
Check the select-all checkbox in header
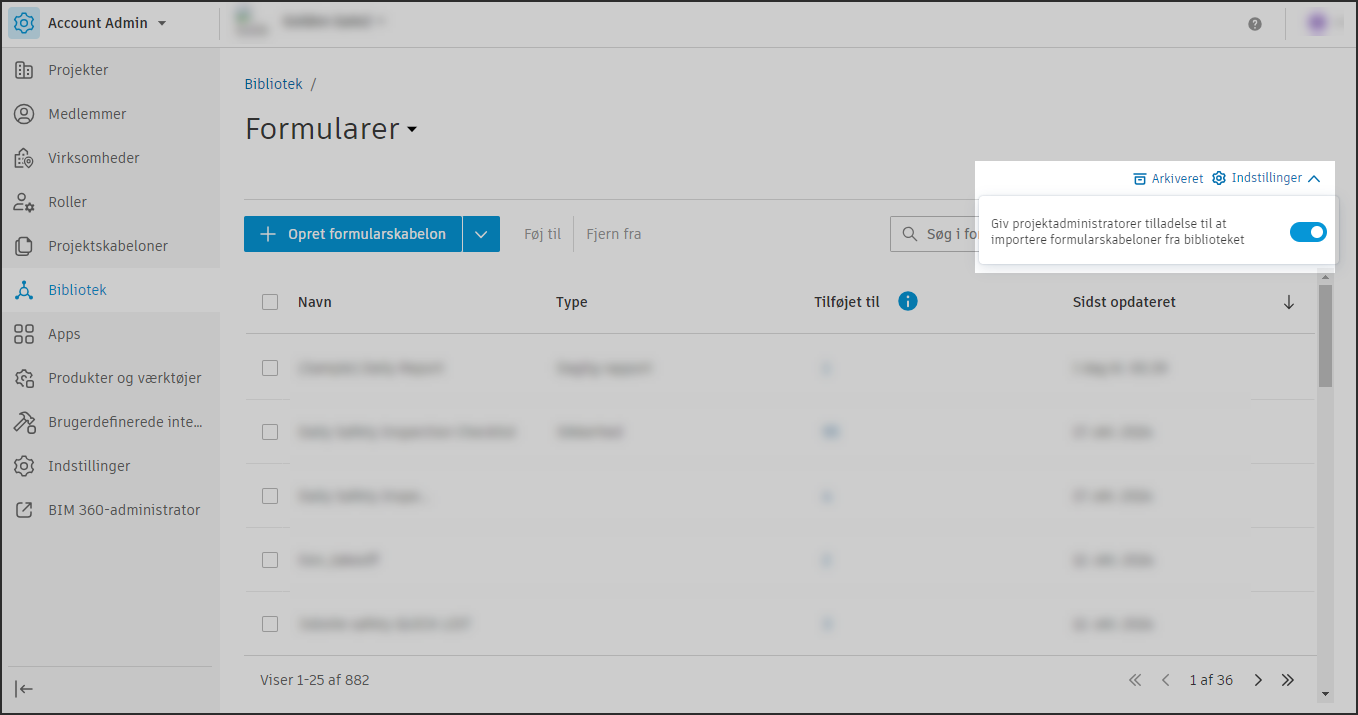270,302
